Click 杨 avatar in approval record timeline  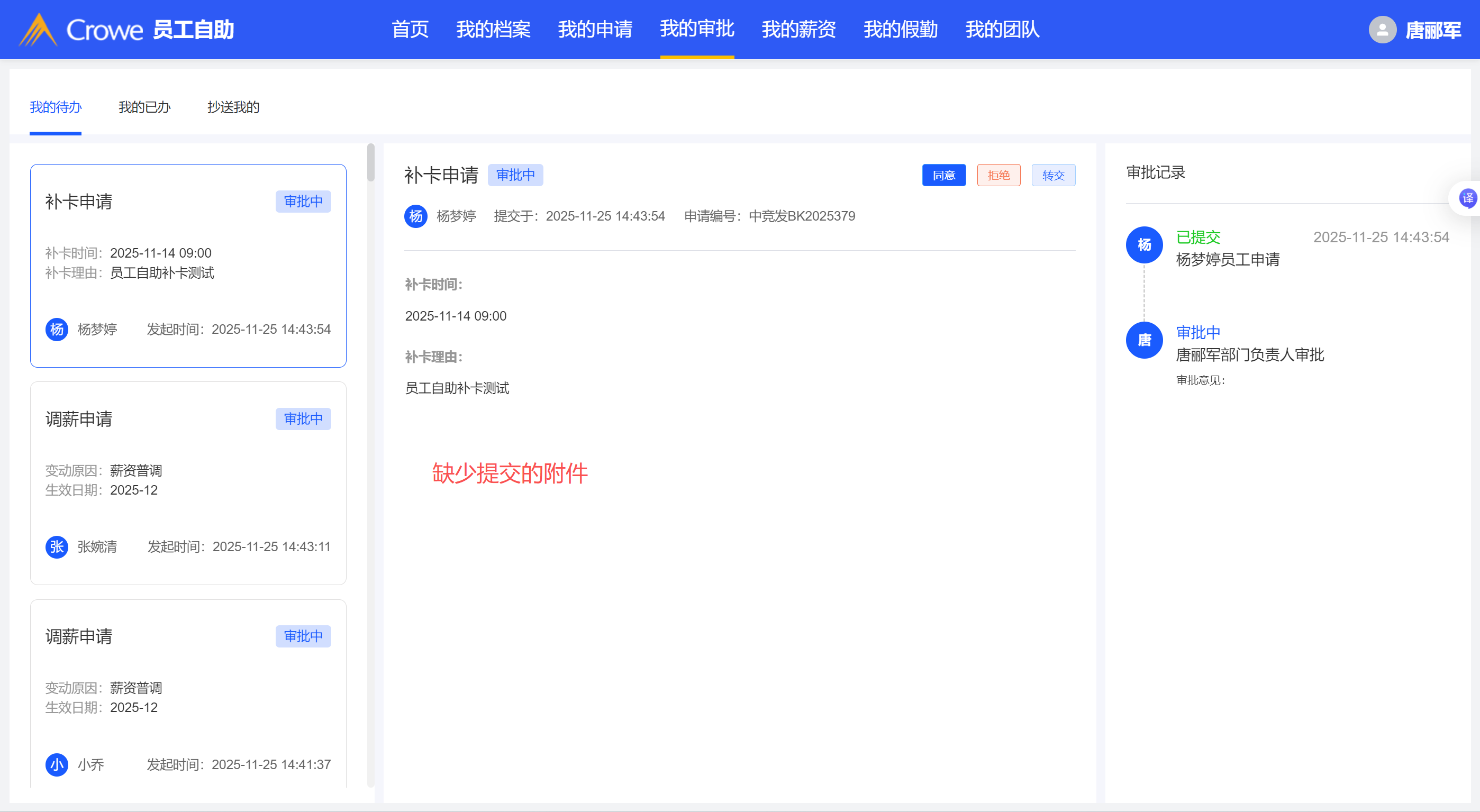[1144, 245]
